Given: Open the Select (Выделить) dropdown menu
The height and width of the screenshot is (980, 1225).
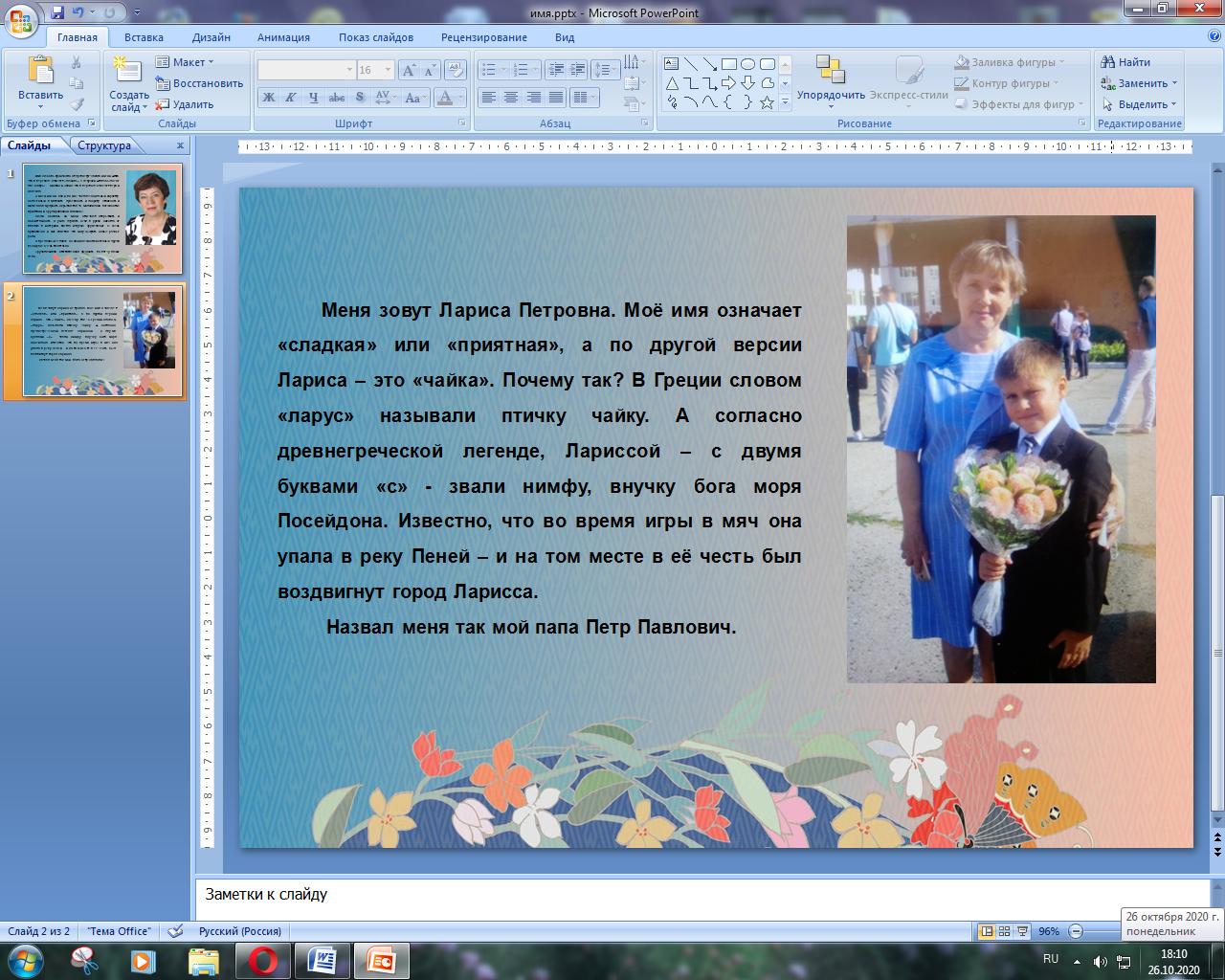Looking at the screenshot, I should [x=1139, y=104].
